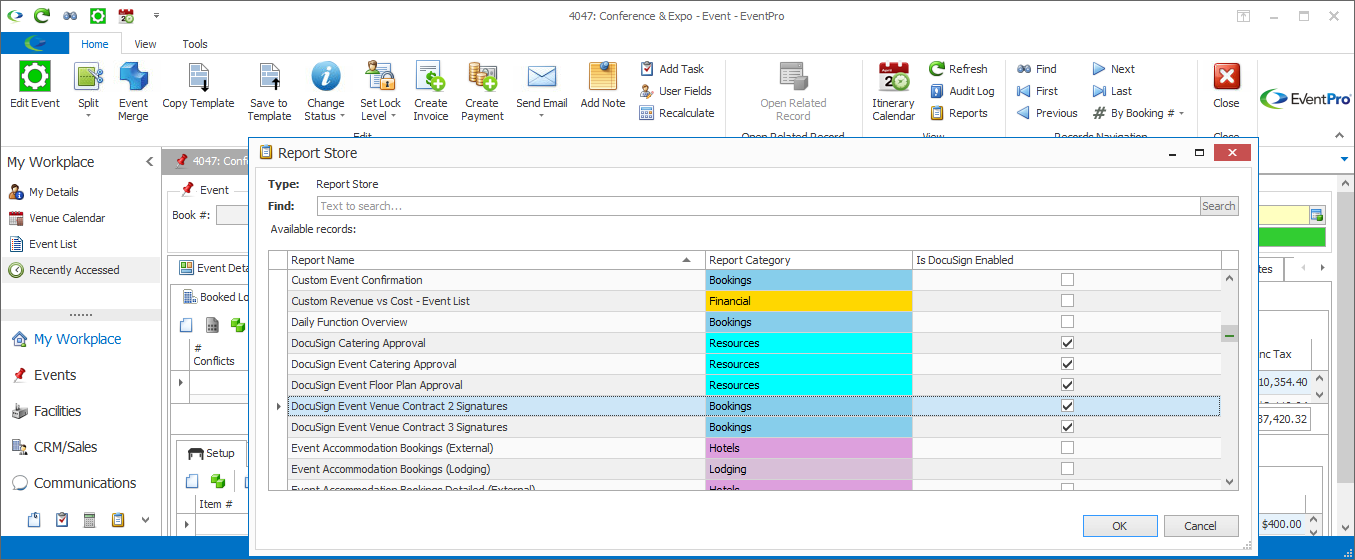Click the pink Hotels category cell
This screenshot has height=560, width=1355.
click(808, 448)
